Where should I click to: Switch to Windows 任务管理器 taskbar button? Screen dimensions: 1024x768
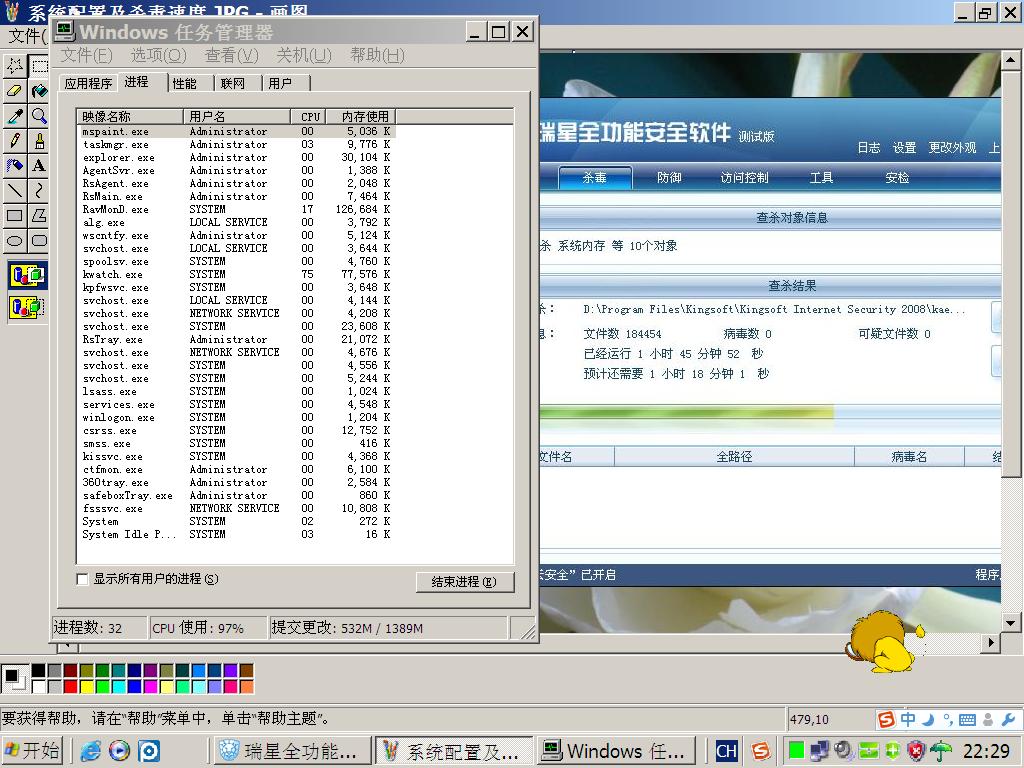pos(617,751)
